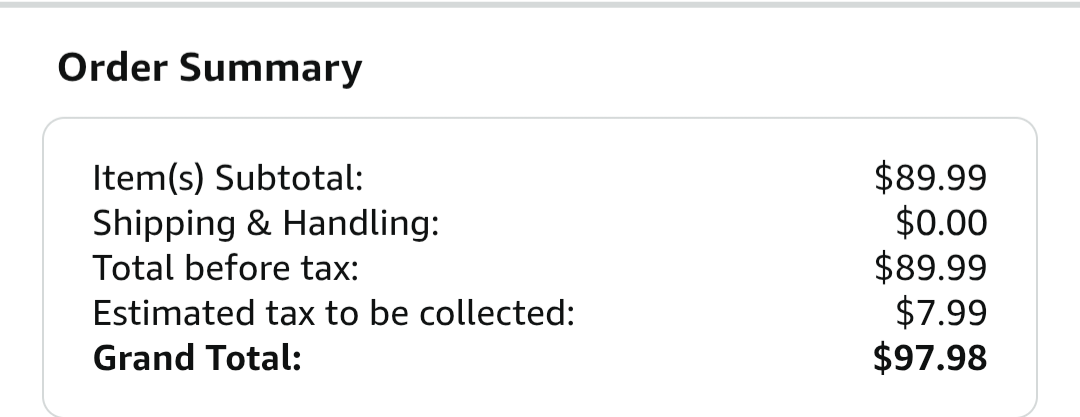Click the Order Summary heading

[209, 68]
